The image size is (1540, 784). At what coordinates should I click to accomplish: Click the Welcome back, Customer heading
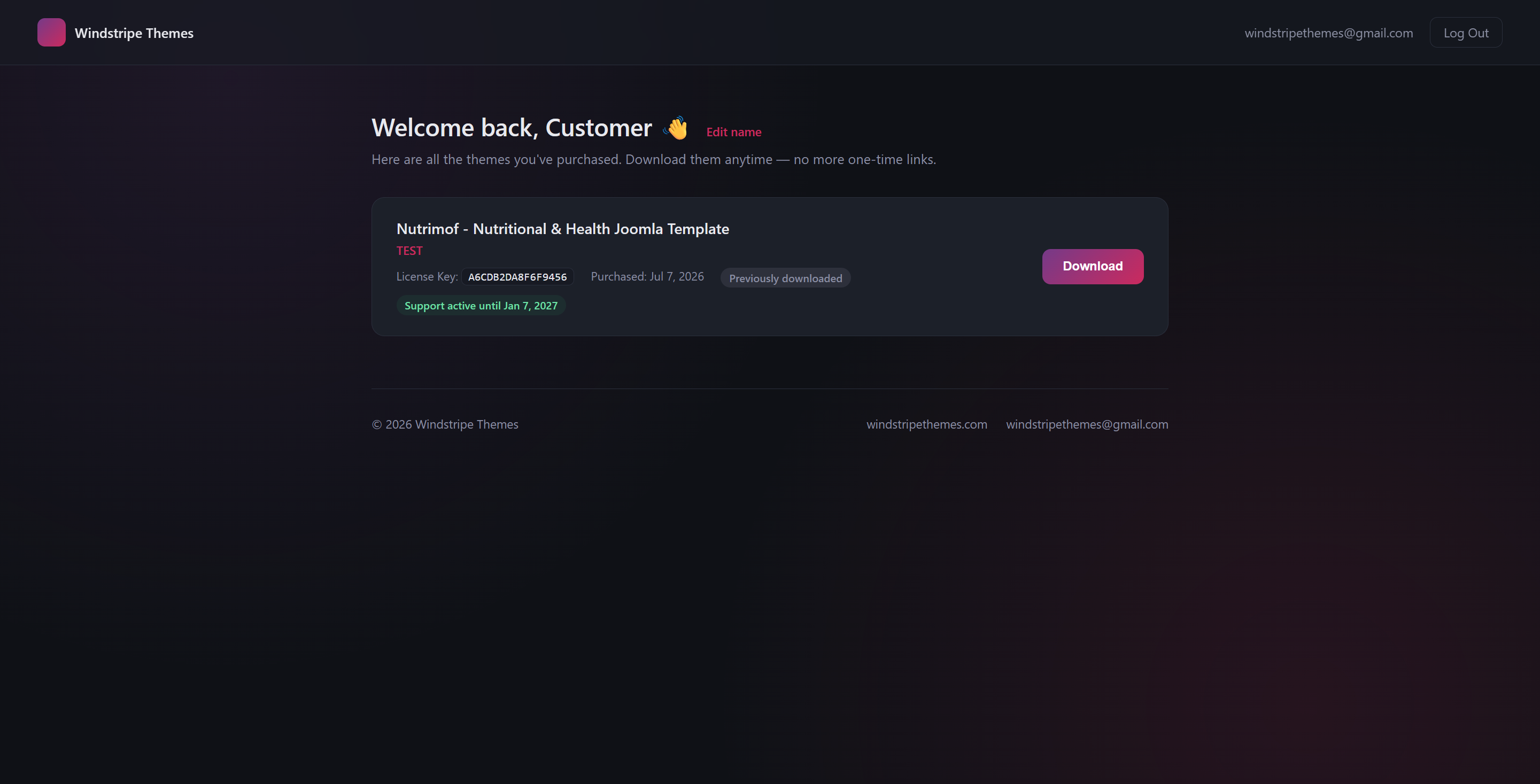tap(512, 128)
